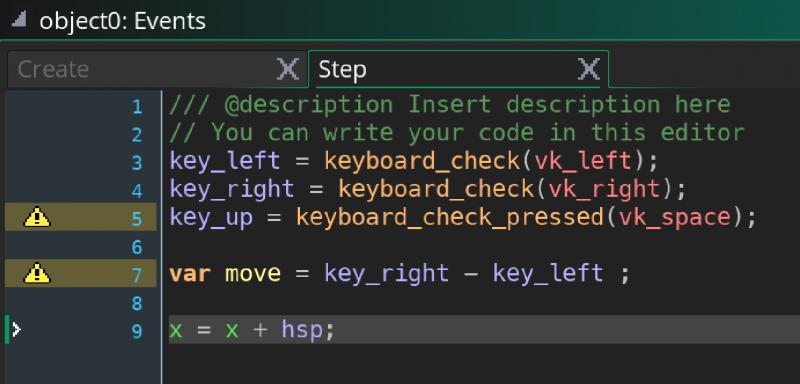Click the vk_right constant on line 4
The width and height of the screenshot is (800, 384).
(x=605, y=190)
